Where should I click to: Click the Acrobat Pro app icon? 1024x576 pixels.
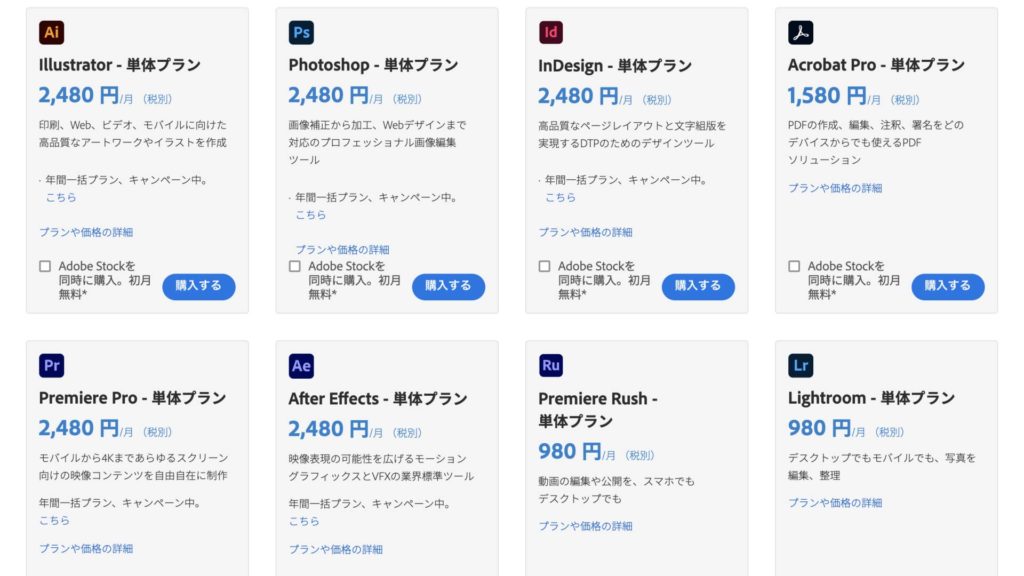[801, 32]
